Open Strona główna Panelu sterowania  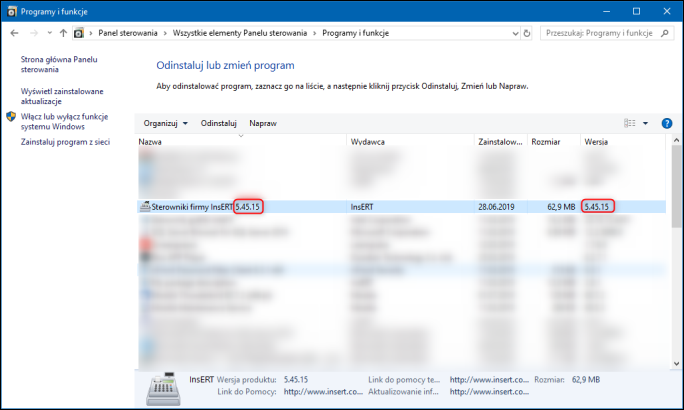[x=59, y=65]
